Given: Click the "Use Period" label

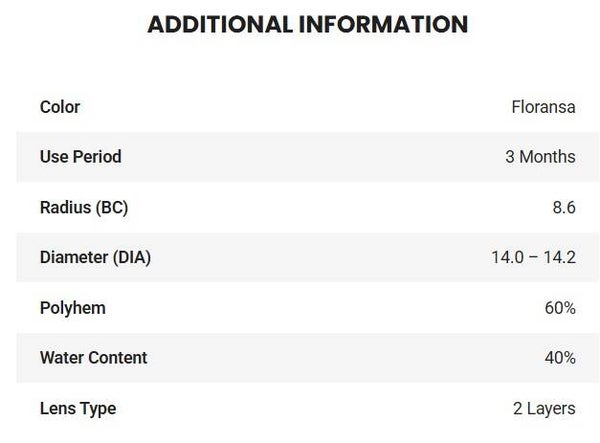Looking at the screenshot, I should (80, 157).
